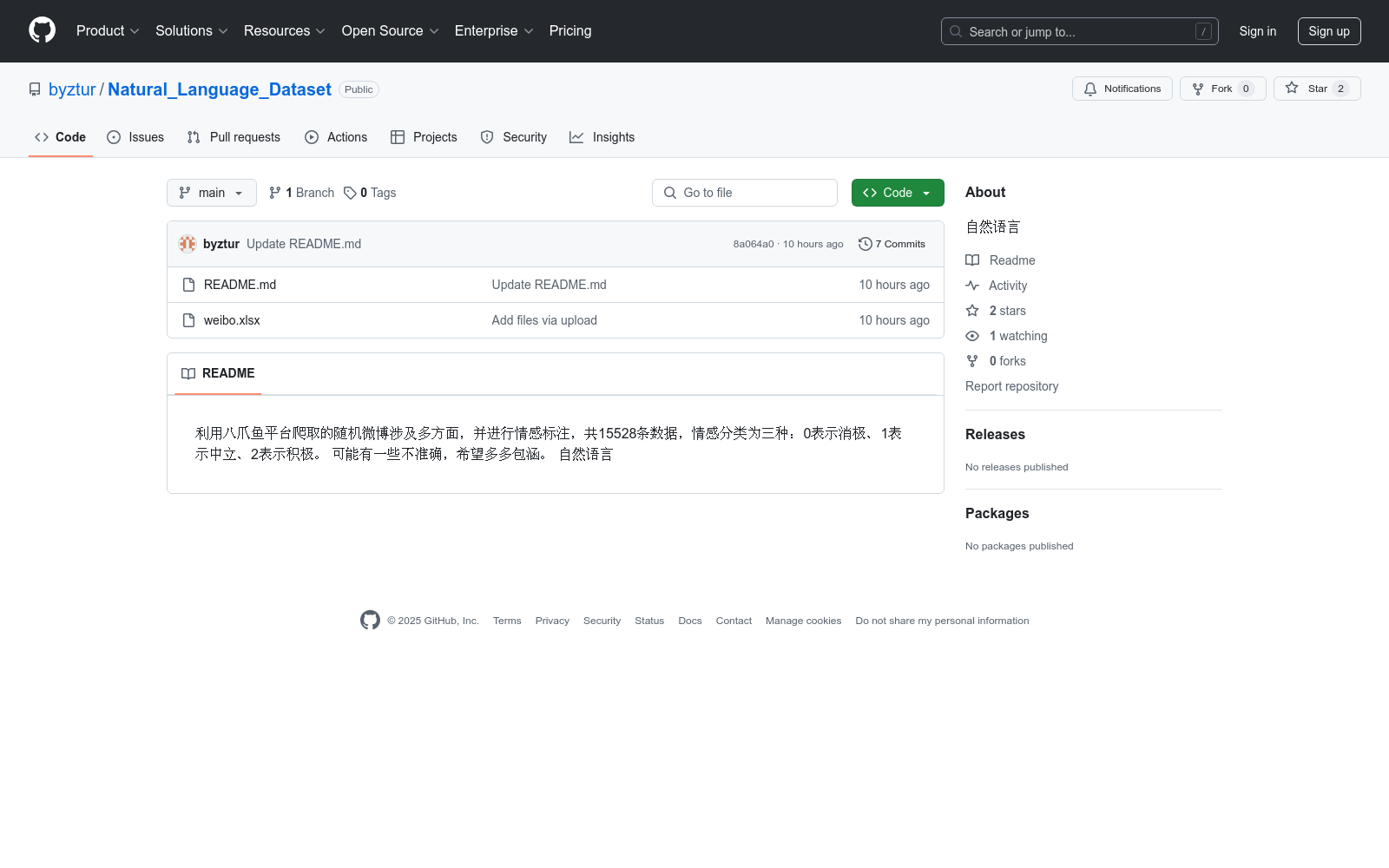The height and width of the screenshot is (868, 1389).
Task: View the 1 Branch link
Action: pyautogui.click(x=301, y=193)
